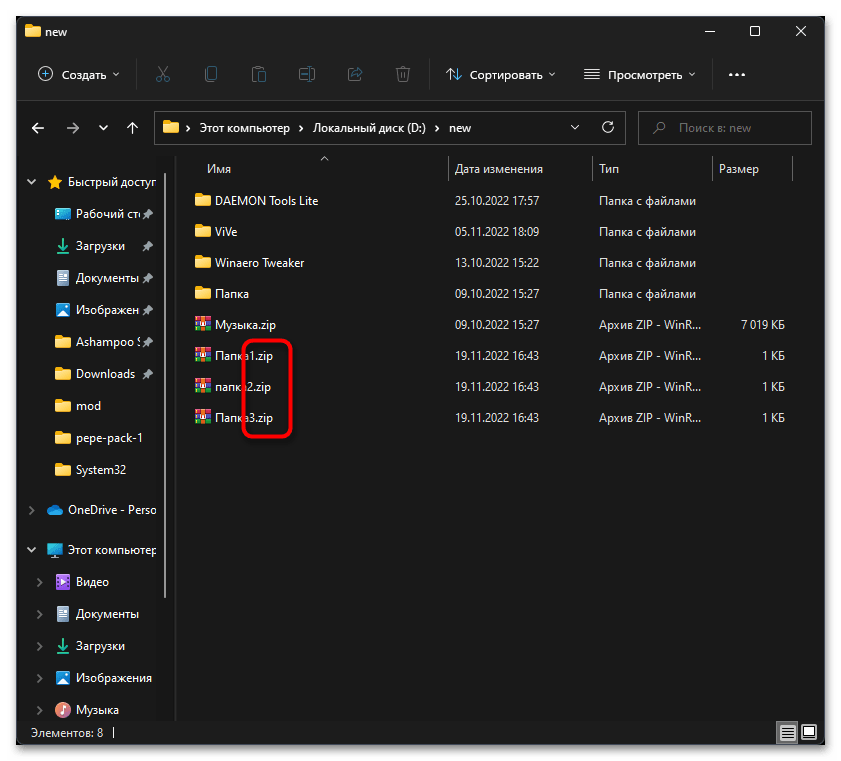
Task: Click the Delete trash bin icon
Action: coord(402,74)
